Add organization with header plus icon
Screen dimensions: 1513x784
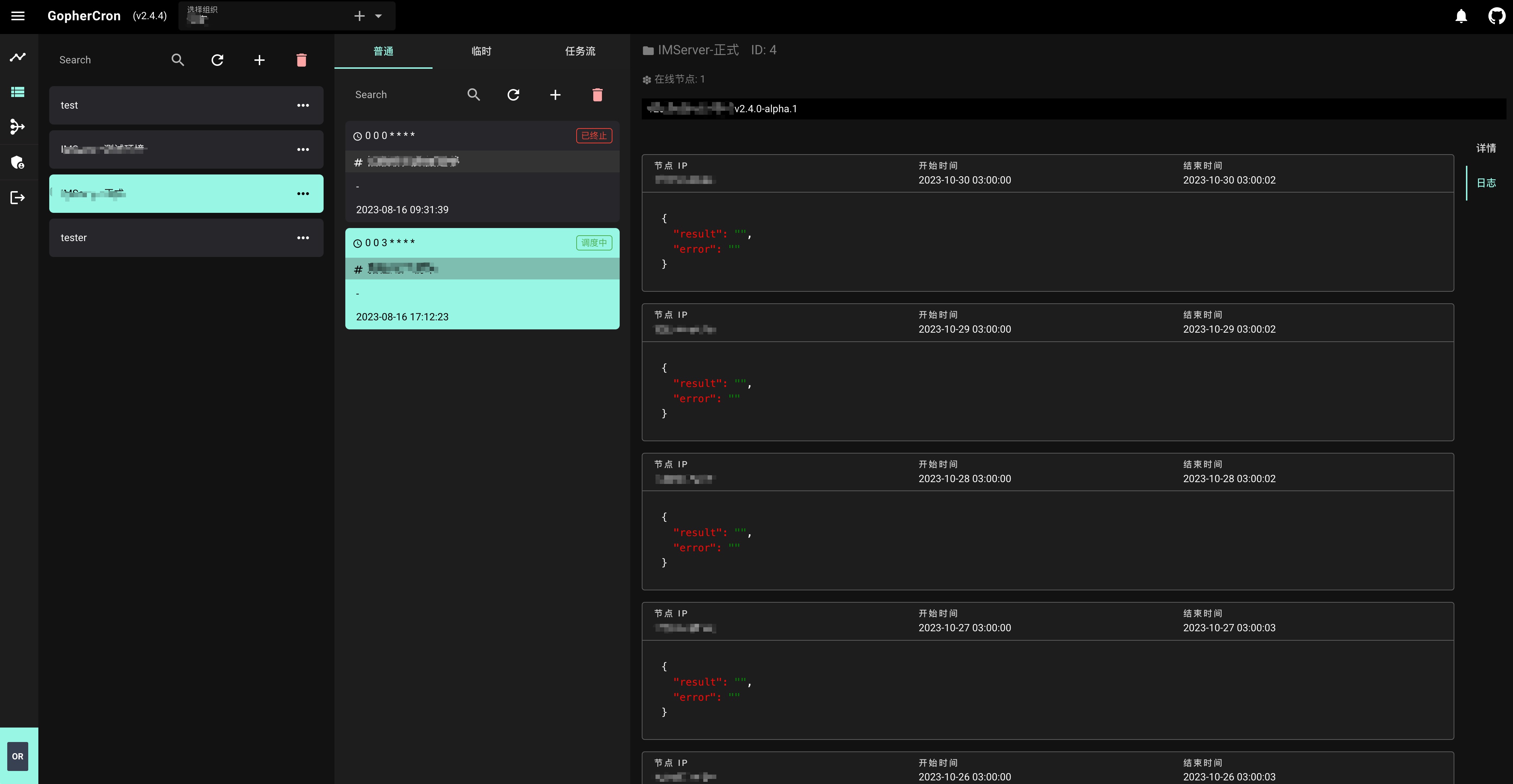pyautogui.click(x=359, y=16)
